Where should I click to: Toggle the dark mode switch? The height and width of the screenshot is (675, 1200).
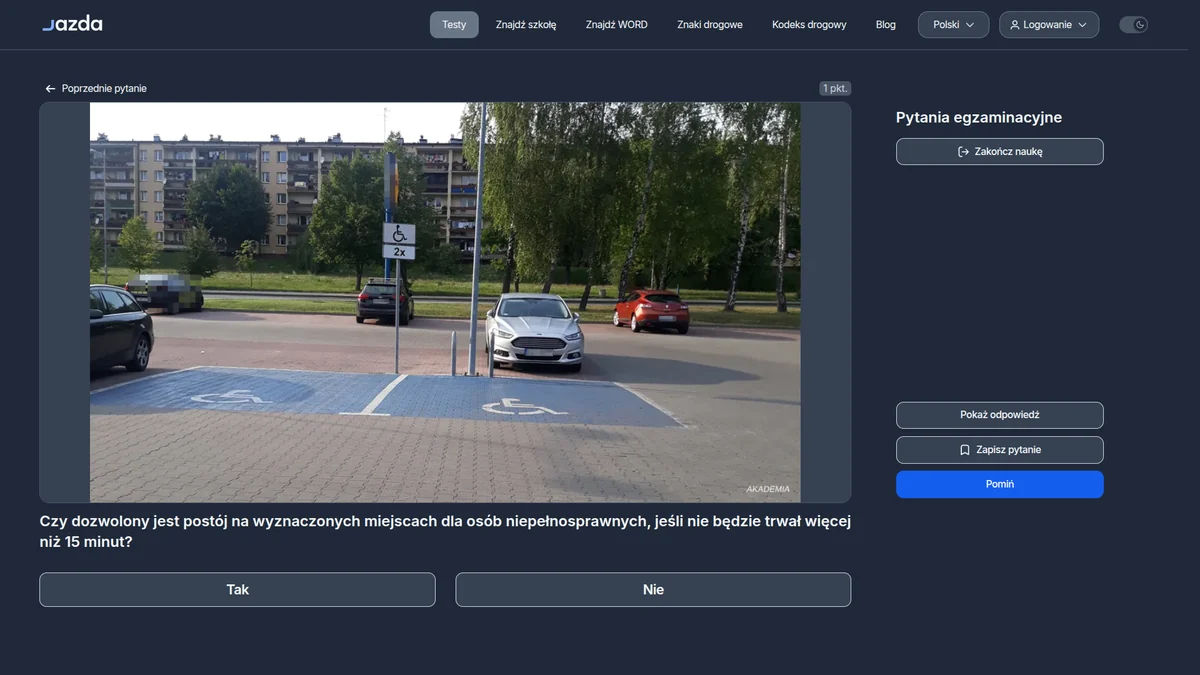1133,25
